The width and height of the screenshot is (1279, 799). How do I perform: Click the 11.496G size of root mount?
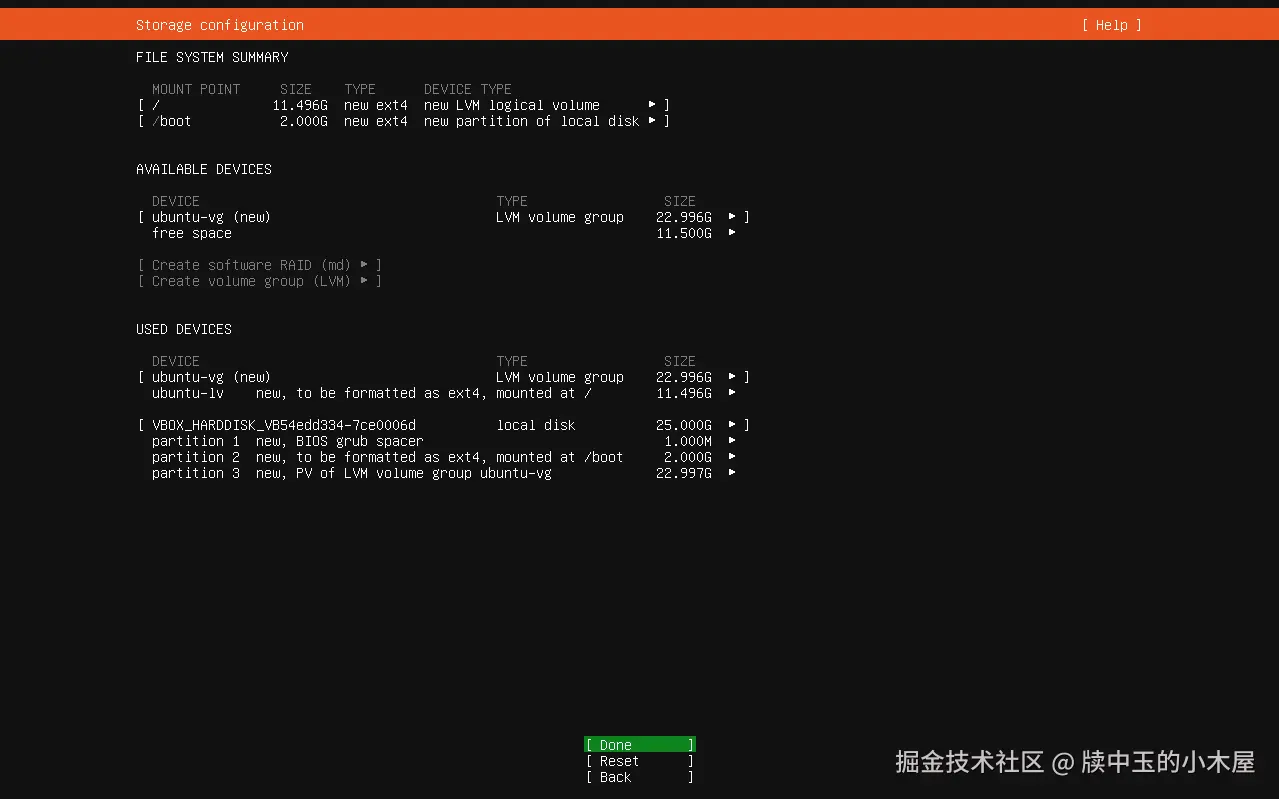click(x=300, y=105)
